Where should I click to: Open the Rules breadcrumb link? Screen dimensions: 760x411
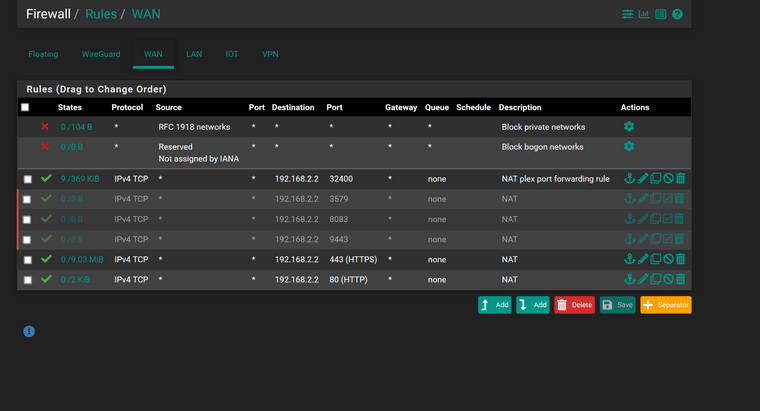coord(101,14)
